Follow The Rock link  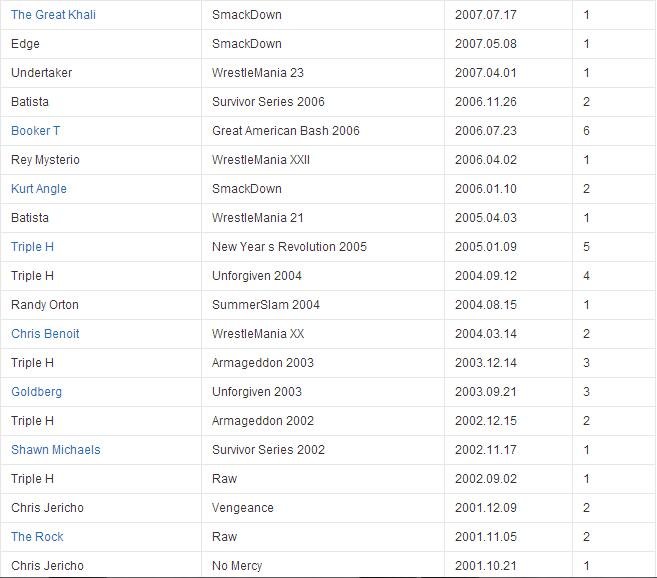pos(37,537)
